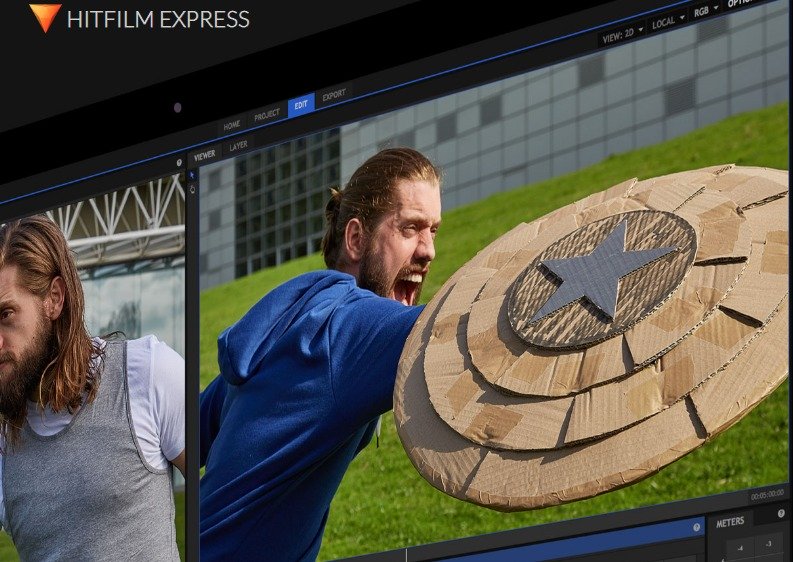Viewport: 793px width, 562px height.
Task: Click the 00:05:00:00 timecode readout
Action: point(767,494)
